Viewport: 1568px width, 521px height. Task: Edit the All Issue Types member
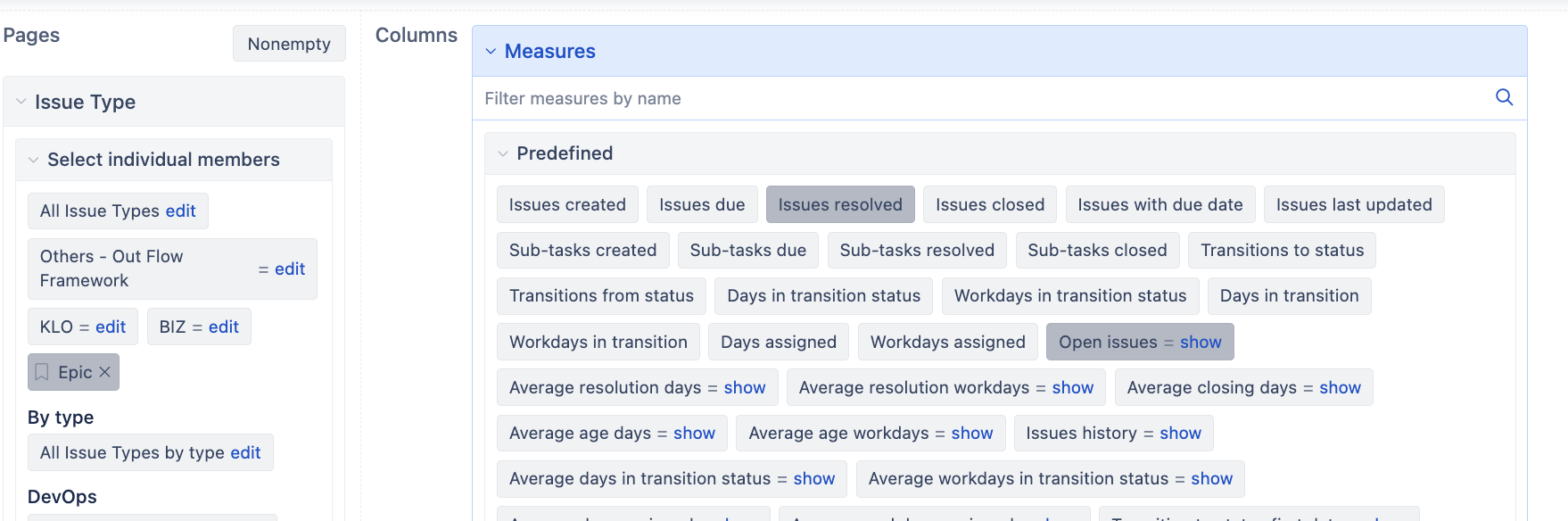click(180, 211)
